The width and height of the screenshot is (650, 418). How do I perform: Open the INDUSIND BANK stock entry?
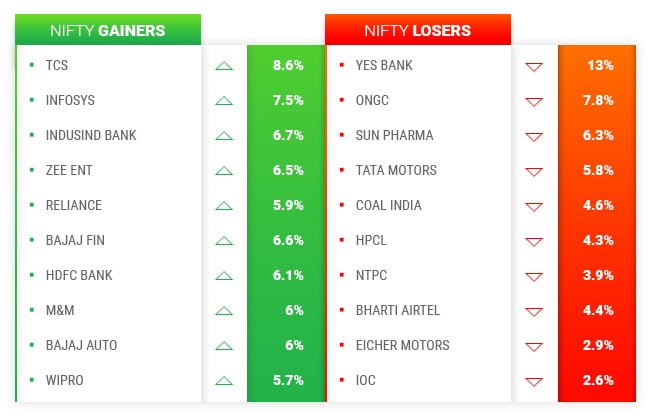coord(91,136)
